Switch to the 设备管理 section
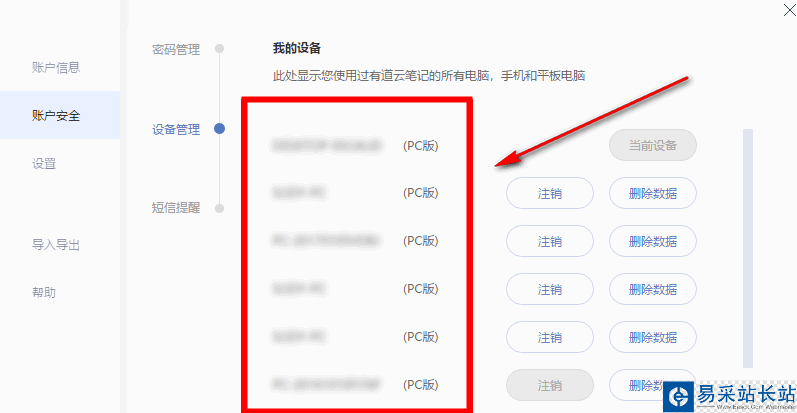The width and height of the screenshot is (797, 413). tap(176, 130)
